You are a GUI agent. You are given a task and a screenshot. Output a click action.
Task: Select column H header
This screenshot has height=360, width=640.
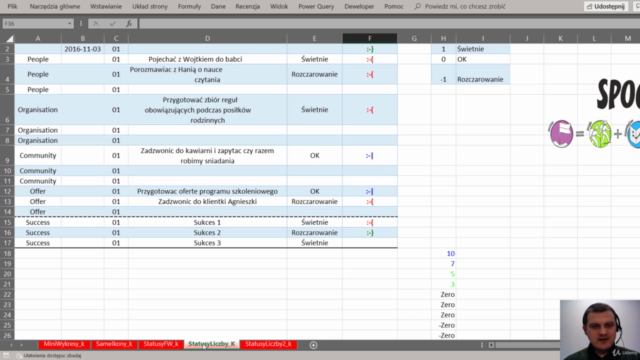[443, 38]
